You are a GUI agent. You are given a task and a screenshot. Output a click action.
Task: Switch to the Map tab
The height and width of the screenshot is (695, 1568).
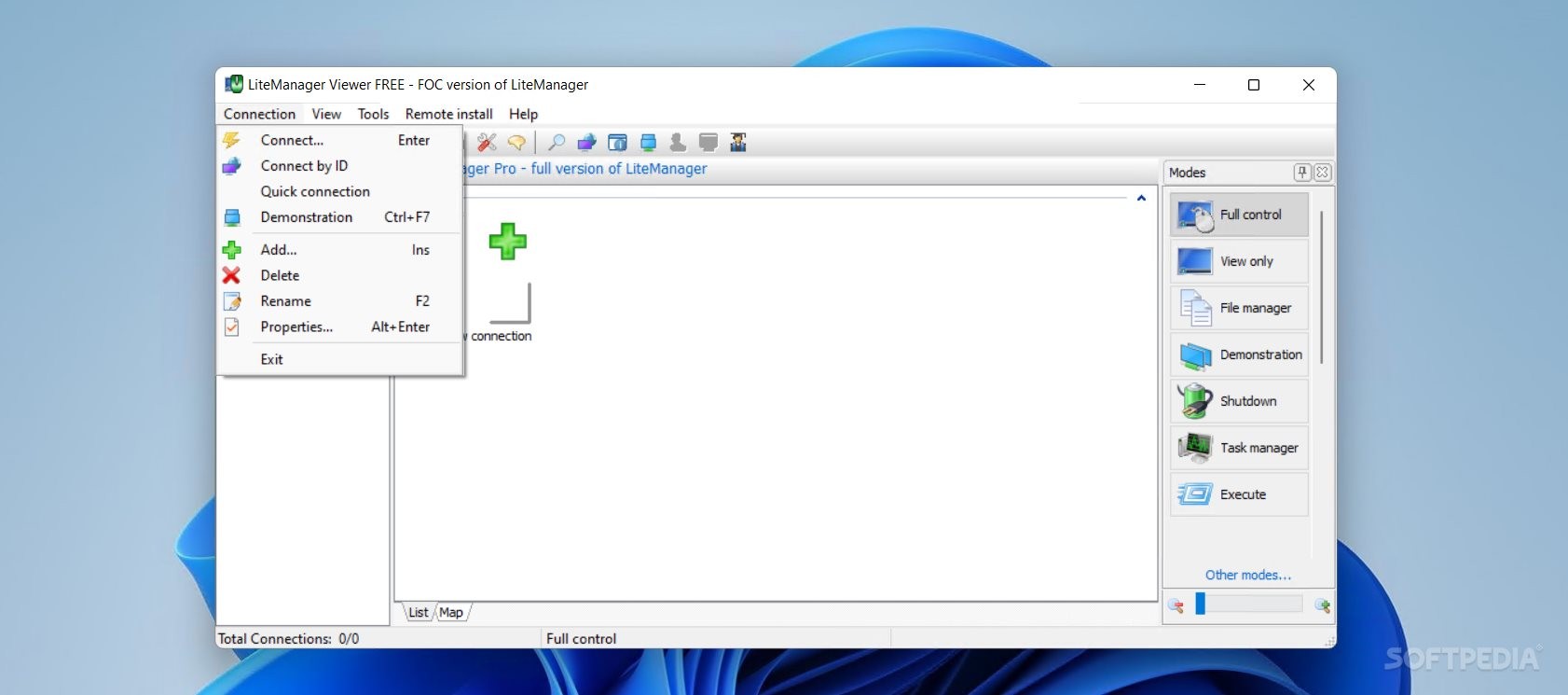[x=451, y=613]
